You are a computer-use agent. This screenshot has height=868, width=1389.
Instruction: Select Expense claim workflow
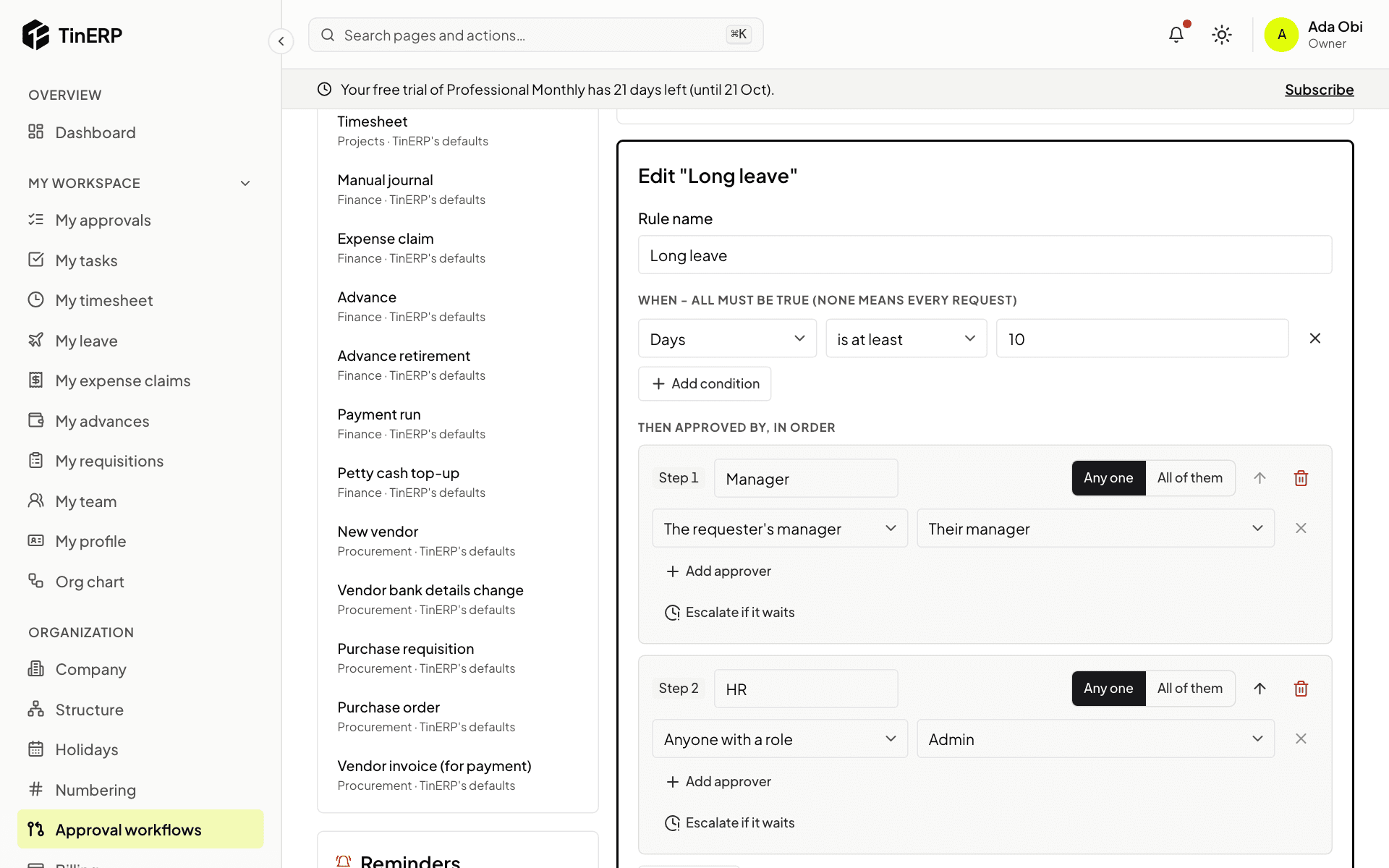[x=457, y=248]
